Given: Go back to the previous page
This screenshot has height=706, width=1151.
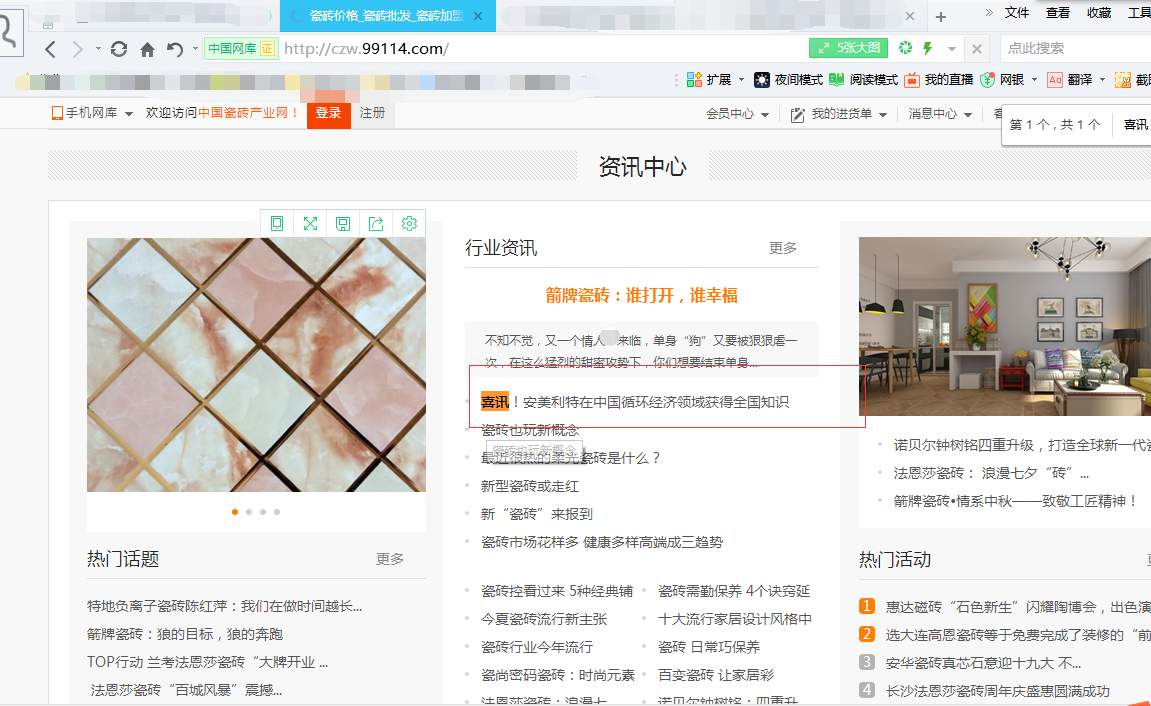Looking at the screenshot, I should pyautogui.click(x=51, y=49).
